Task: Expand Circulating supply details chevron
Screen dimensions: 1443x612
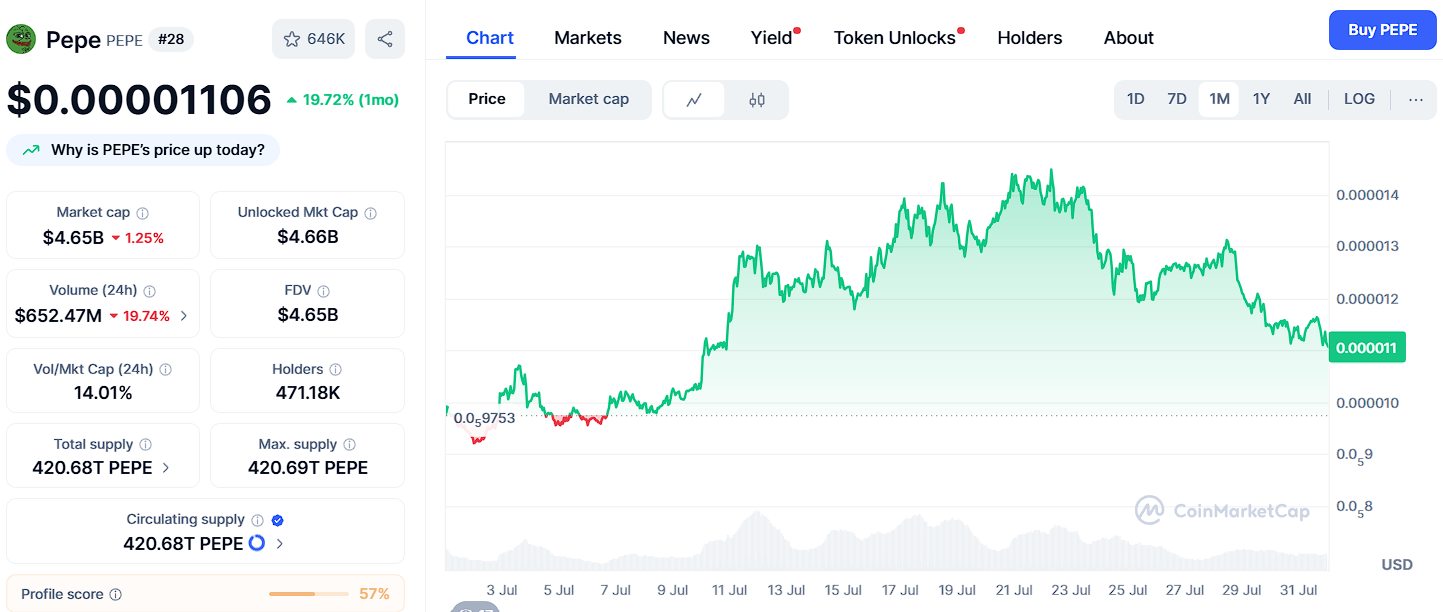Action: click(x=280, y=544)
